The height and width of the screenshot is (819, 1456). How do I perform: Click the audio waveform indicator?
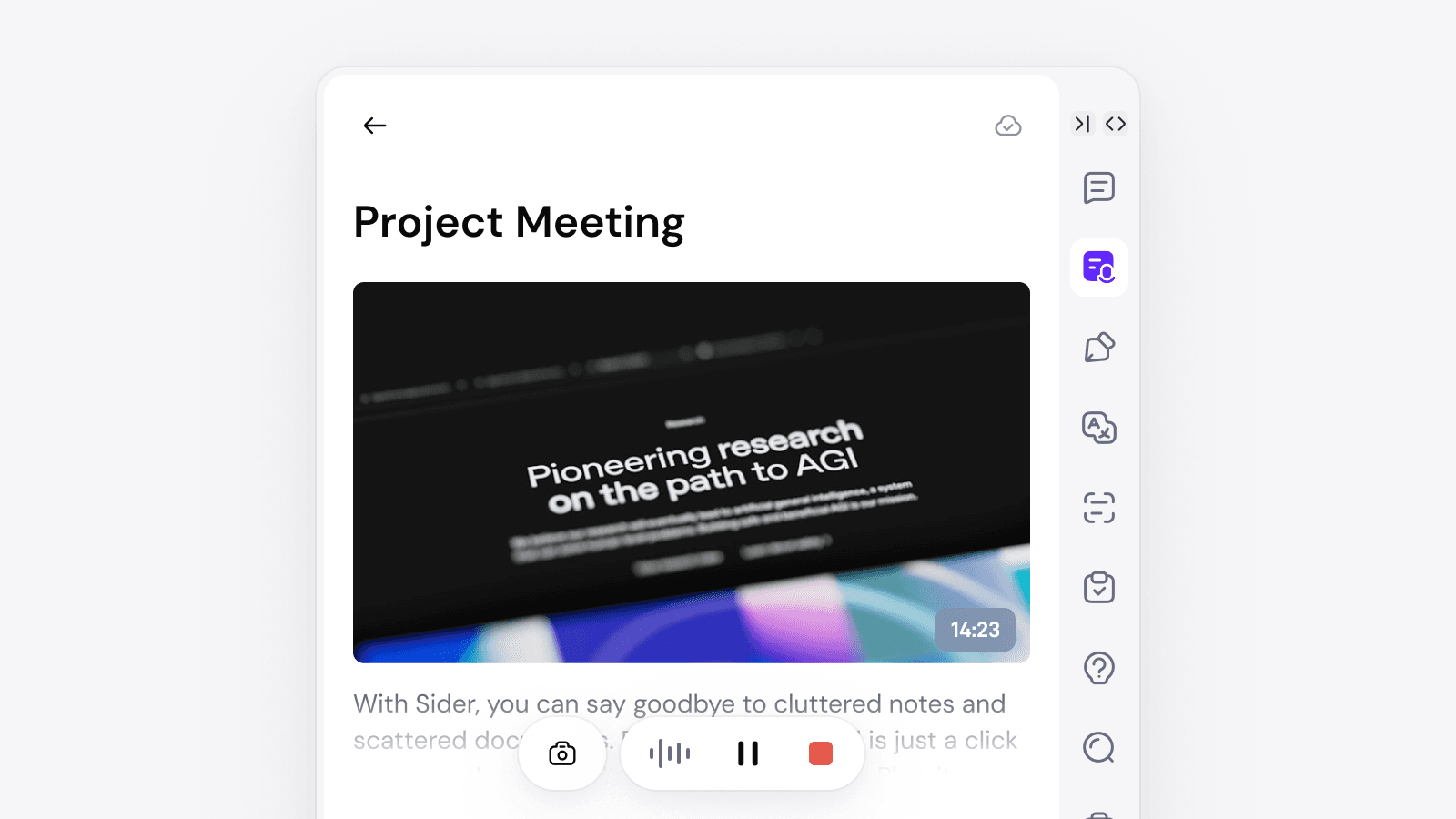pyautogui.click(x=670, y=753)
